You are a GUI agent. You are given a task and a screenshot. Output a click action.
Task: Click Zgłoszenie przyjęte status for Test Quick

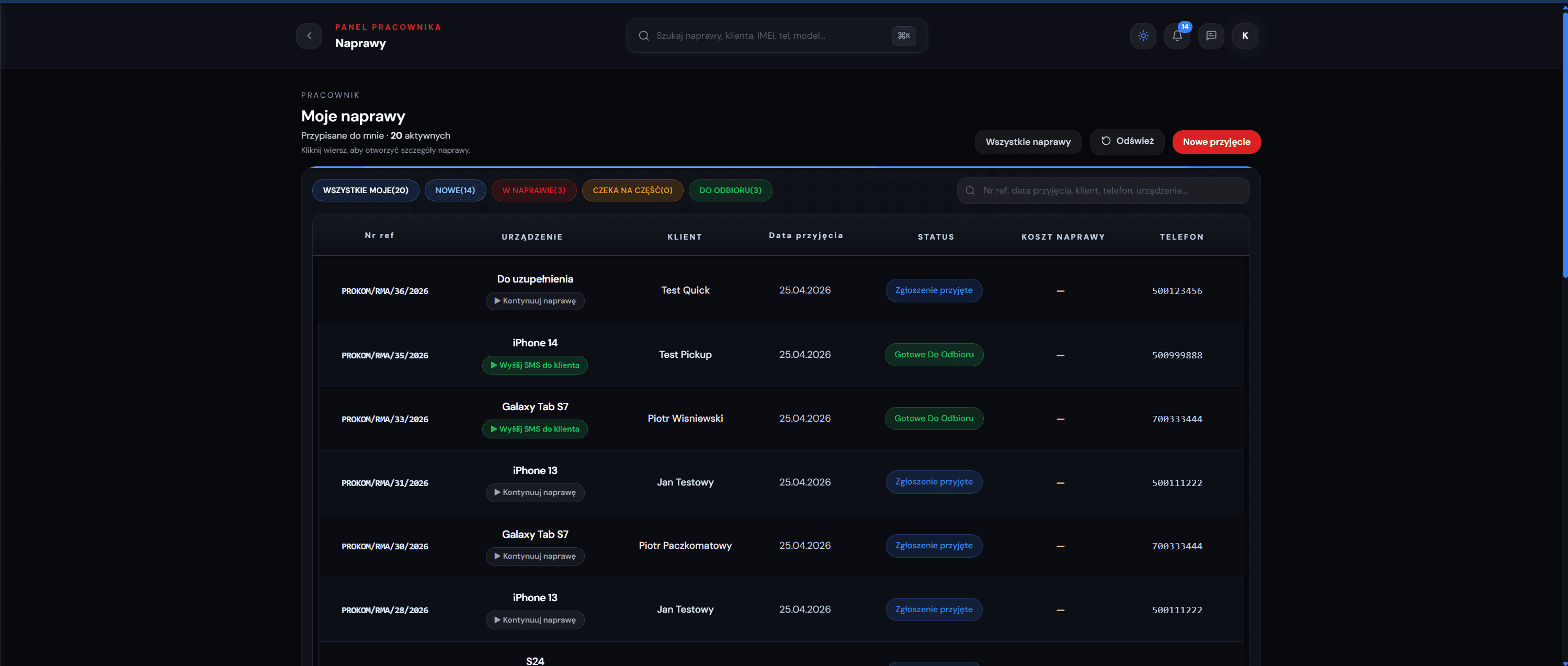click(934, 290)
